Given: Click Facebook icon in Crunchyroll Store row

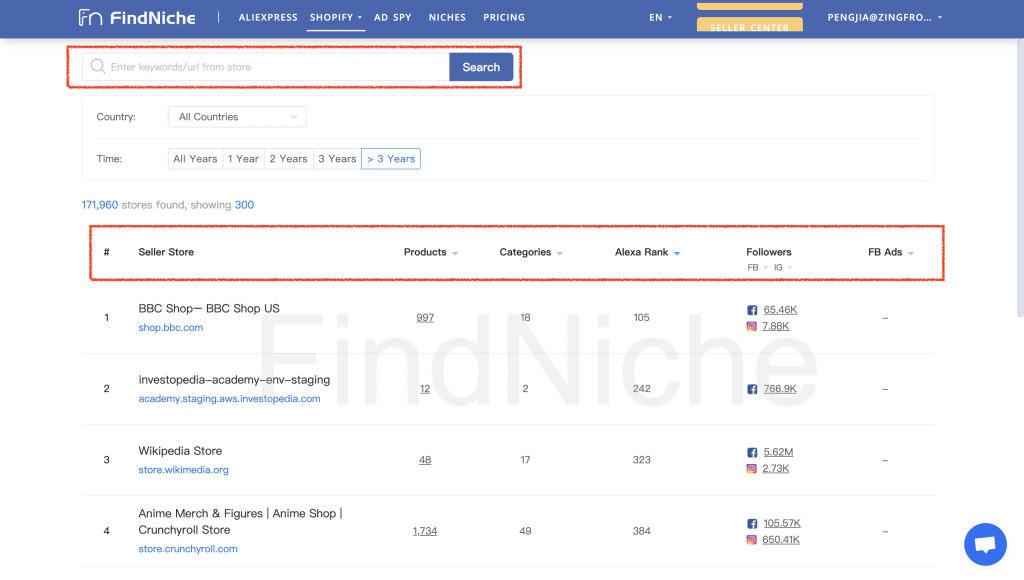Looking at the screenshot, I should pos(752,524).
